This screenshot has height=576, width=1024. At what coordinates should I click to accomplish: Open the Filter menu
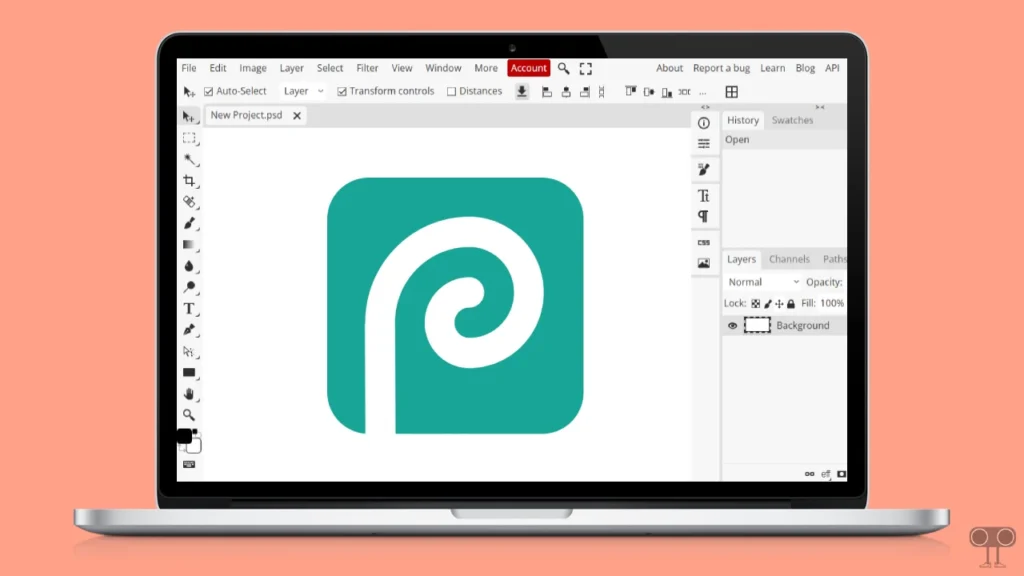coord(367,67)
